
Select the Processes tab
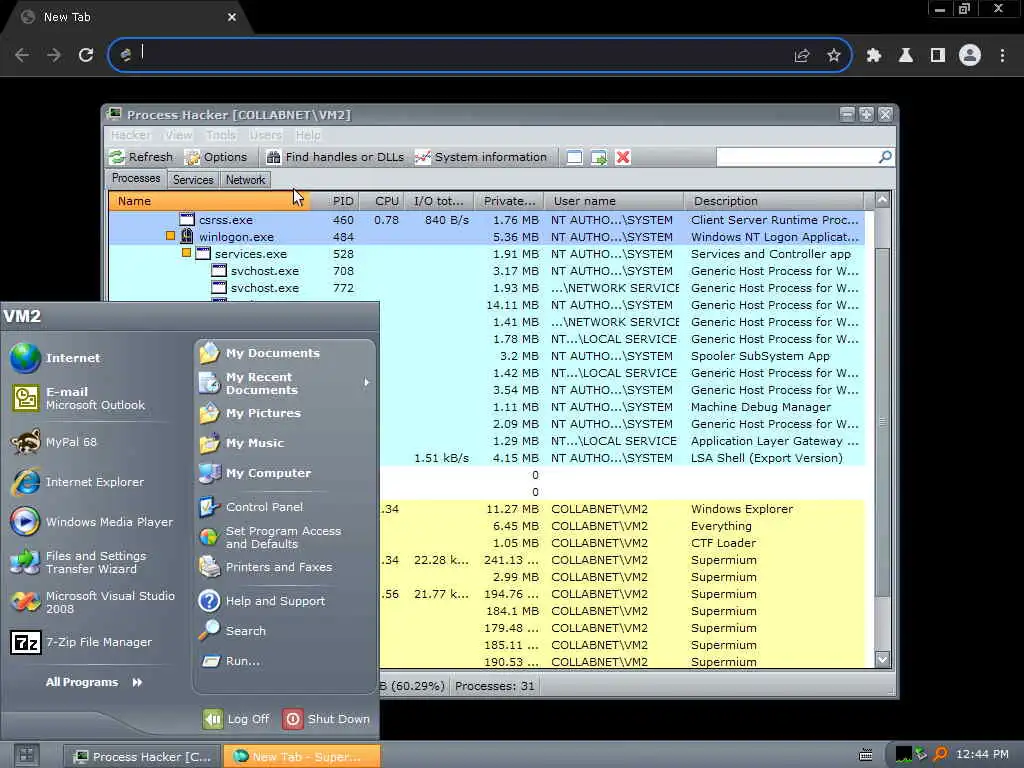[136, 178]
